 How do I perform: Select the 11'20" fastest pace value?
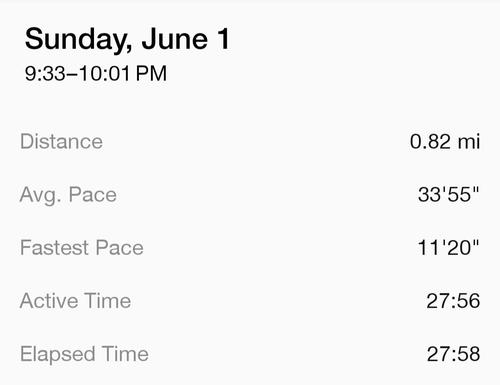[448, 247]
